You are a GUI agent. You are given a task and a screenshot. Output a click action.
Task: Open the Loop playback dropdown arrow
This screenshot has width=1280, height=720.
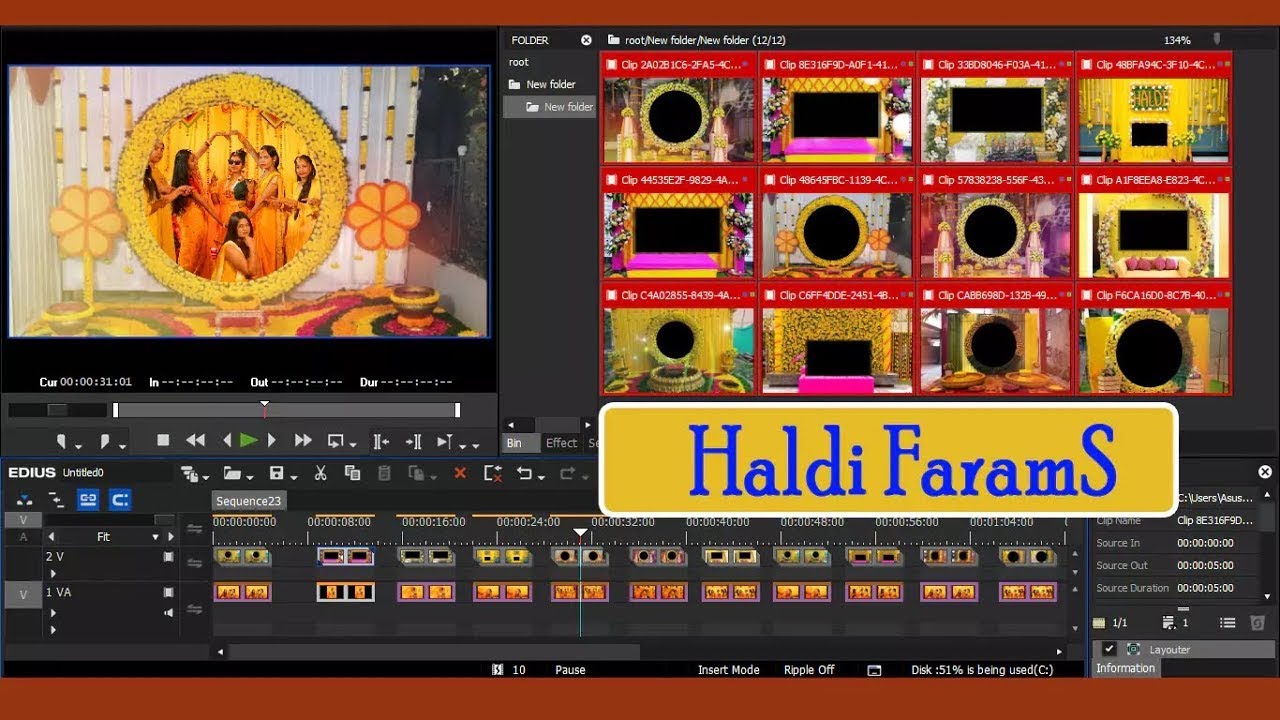coord(353,446)
